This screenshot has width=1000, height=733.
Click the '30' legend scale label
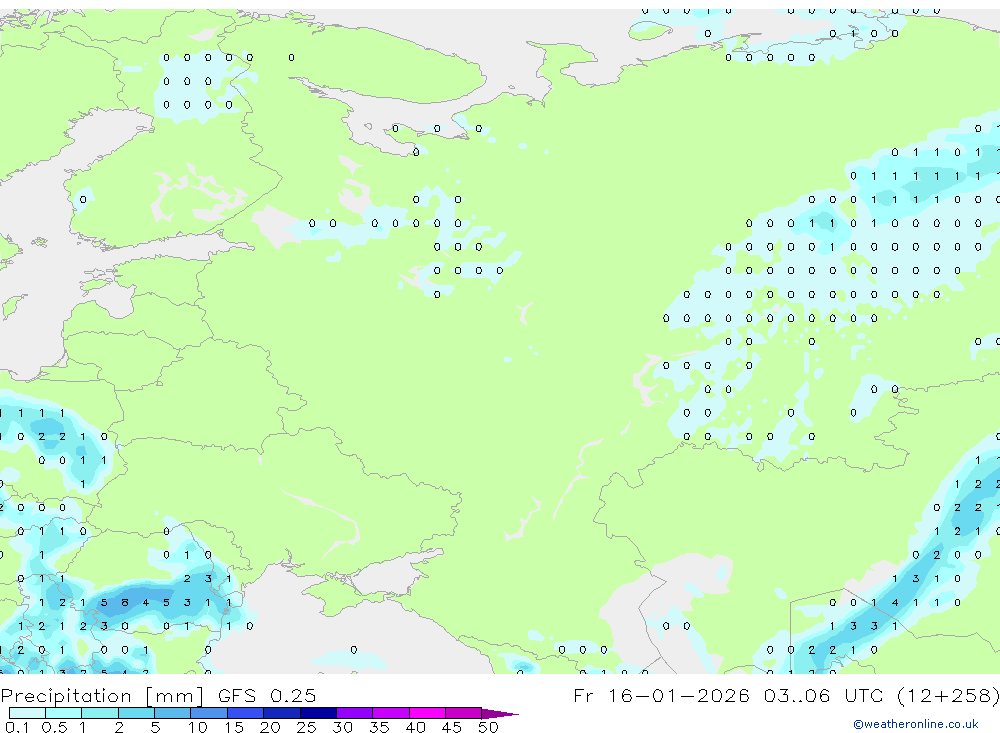tap(342, 727)
